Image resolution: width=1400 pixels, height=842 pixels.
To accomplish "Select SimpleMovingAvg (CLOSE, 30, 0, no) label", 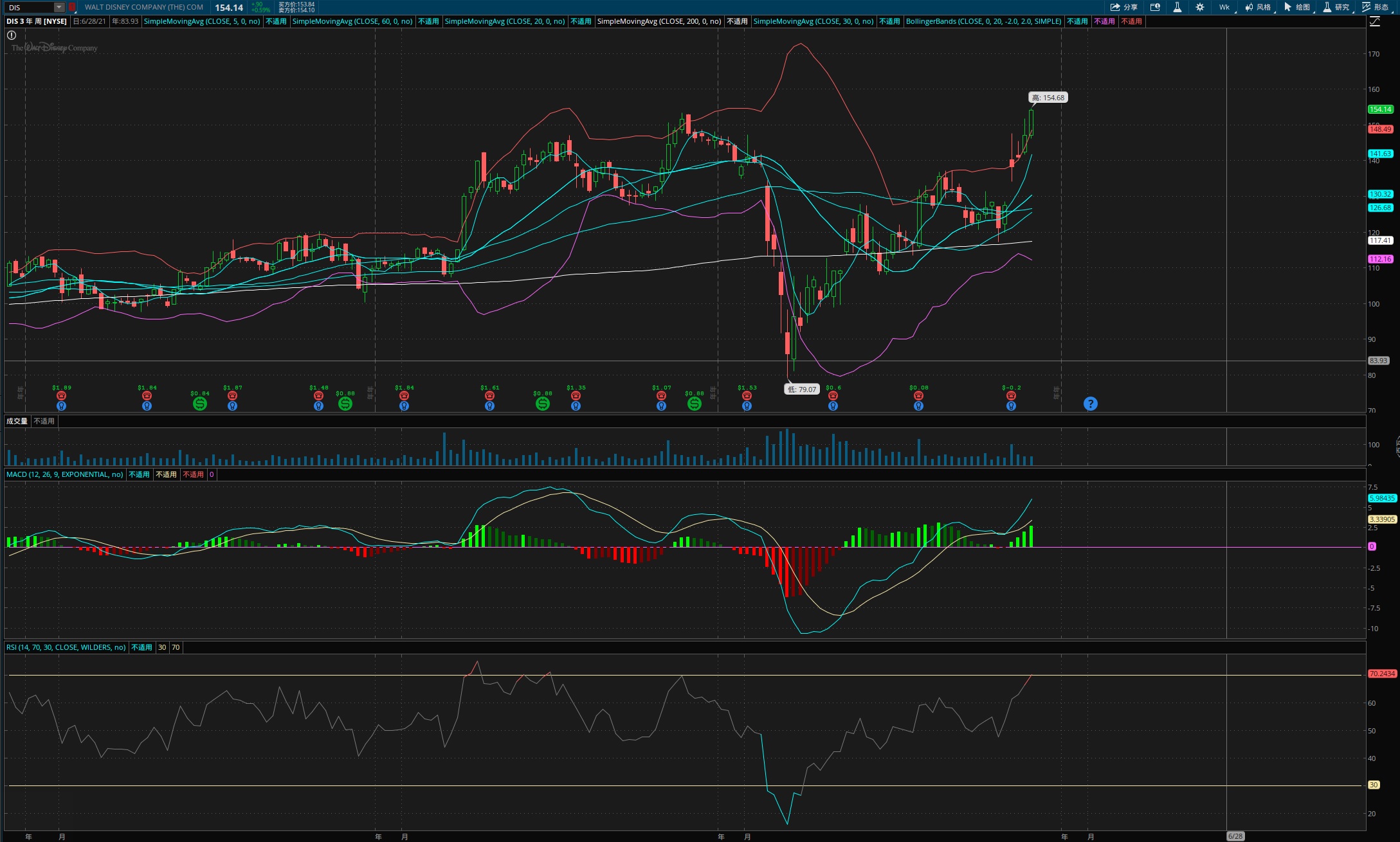I will [814, 21].
